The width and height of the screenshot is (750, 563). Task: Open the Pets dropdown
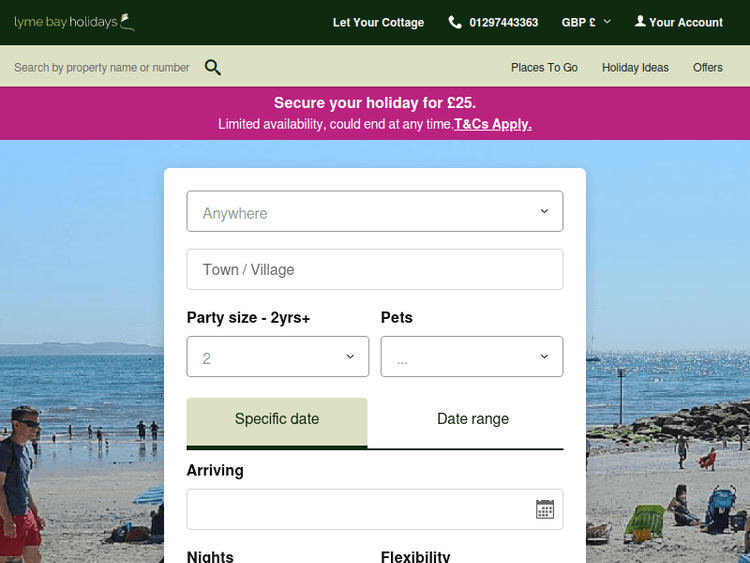(x=471, y=357)
